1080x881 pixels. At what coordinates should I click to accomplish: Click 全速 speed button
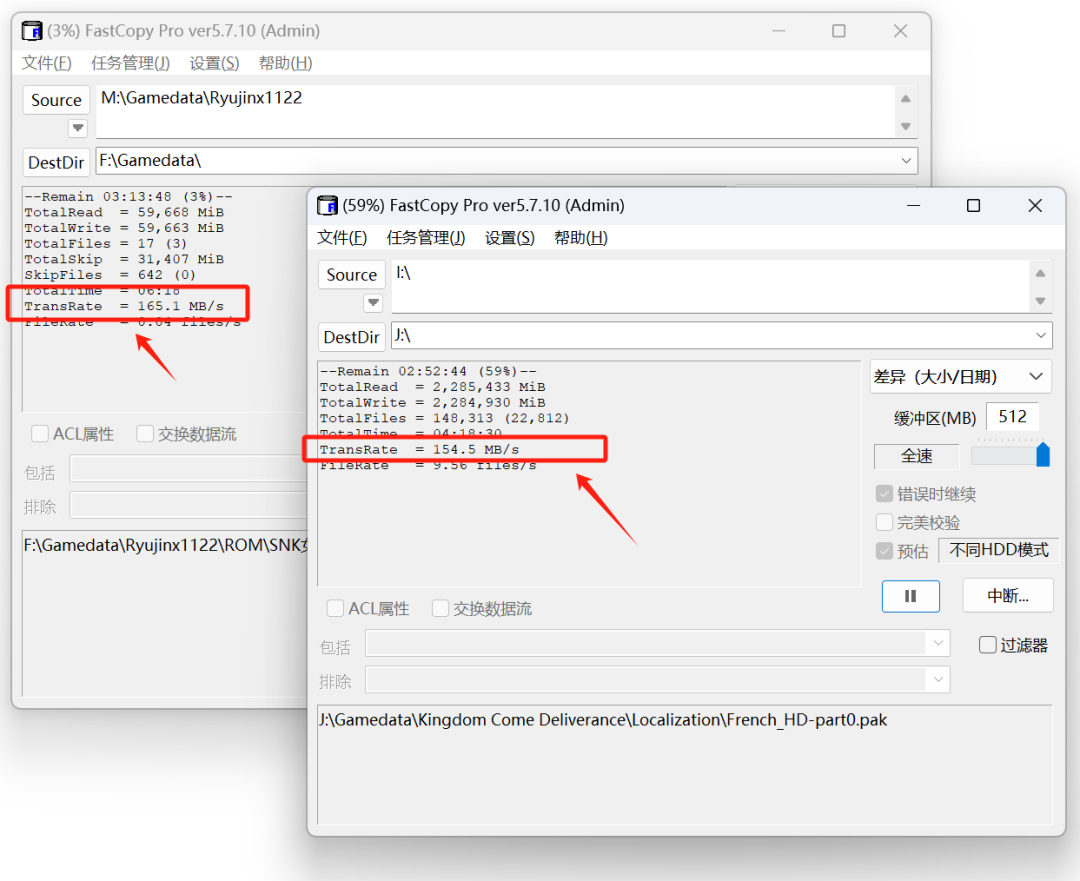[x=917, y=456]
